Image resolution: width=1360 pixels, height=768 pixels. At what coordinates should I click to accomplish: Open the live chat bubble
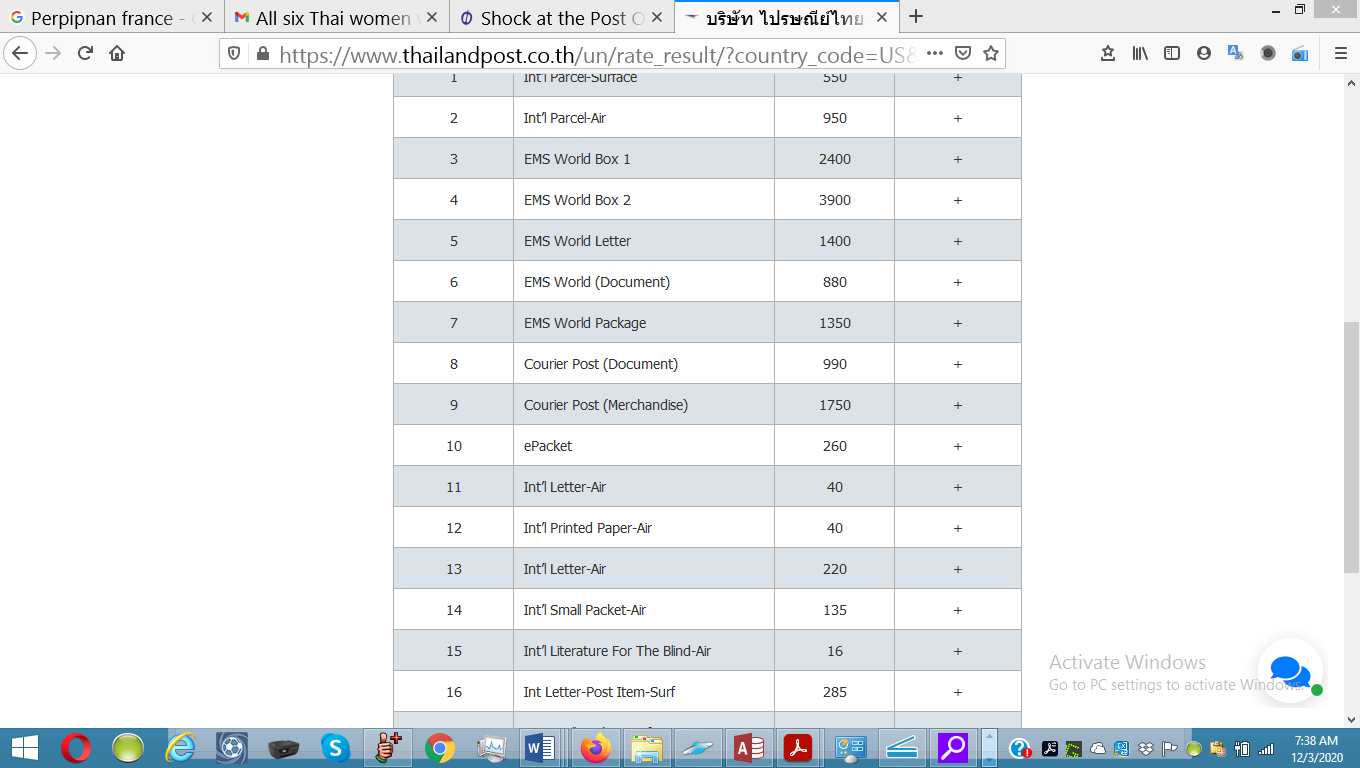[1290, 671]
